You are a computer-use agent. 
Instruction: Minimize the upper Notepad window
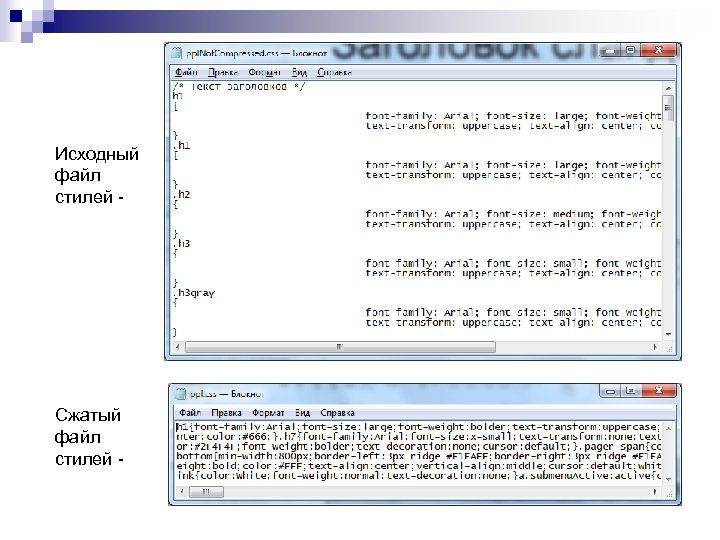pyautogui.click(x=610, y=50)
